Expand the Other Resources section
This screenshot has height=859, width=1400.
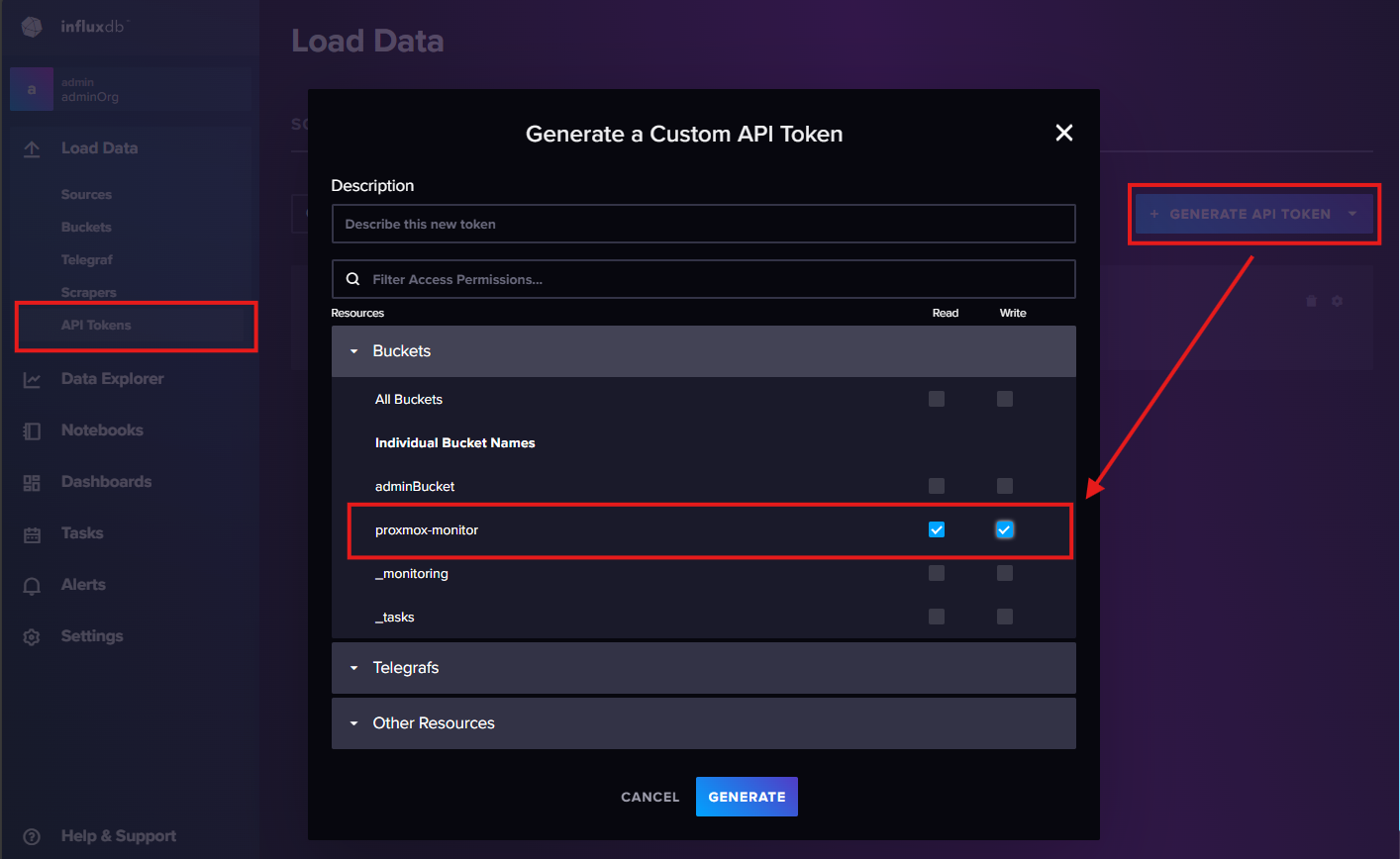704,723
